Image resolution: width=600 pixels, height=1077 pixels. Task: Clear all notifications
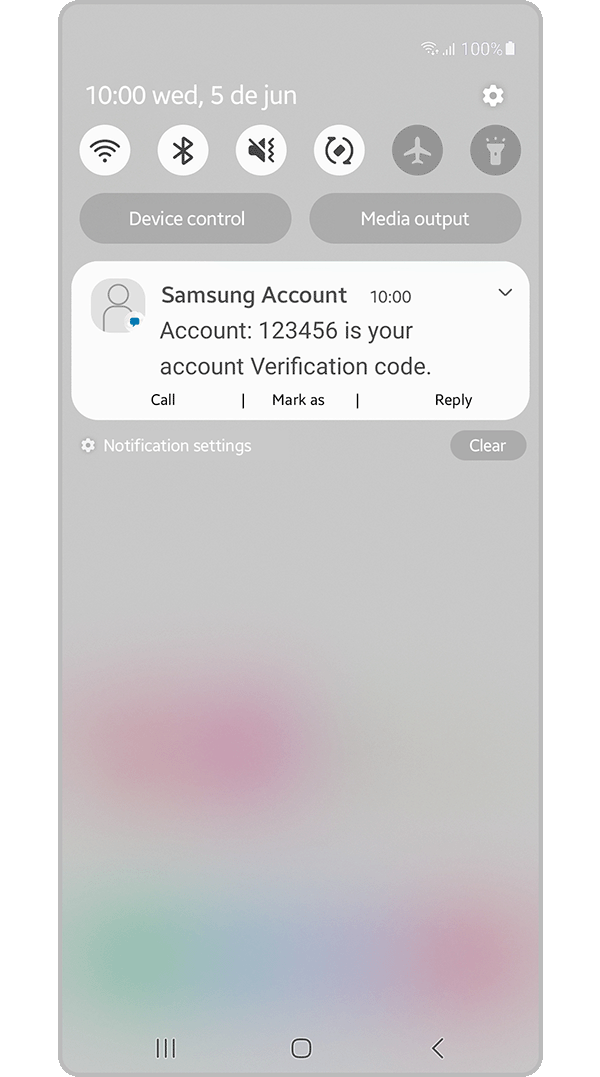[488, 446]
